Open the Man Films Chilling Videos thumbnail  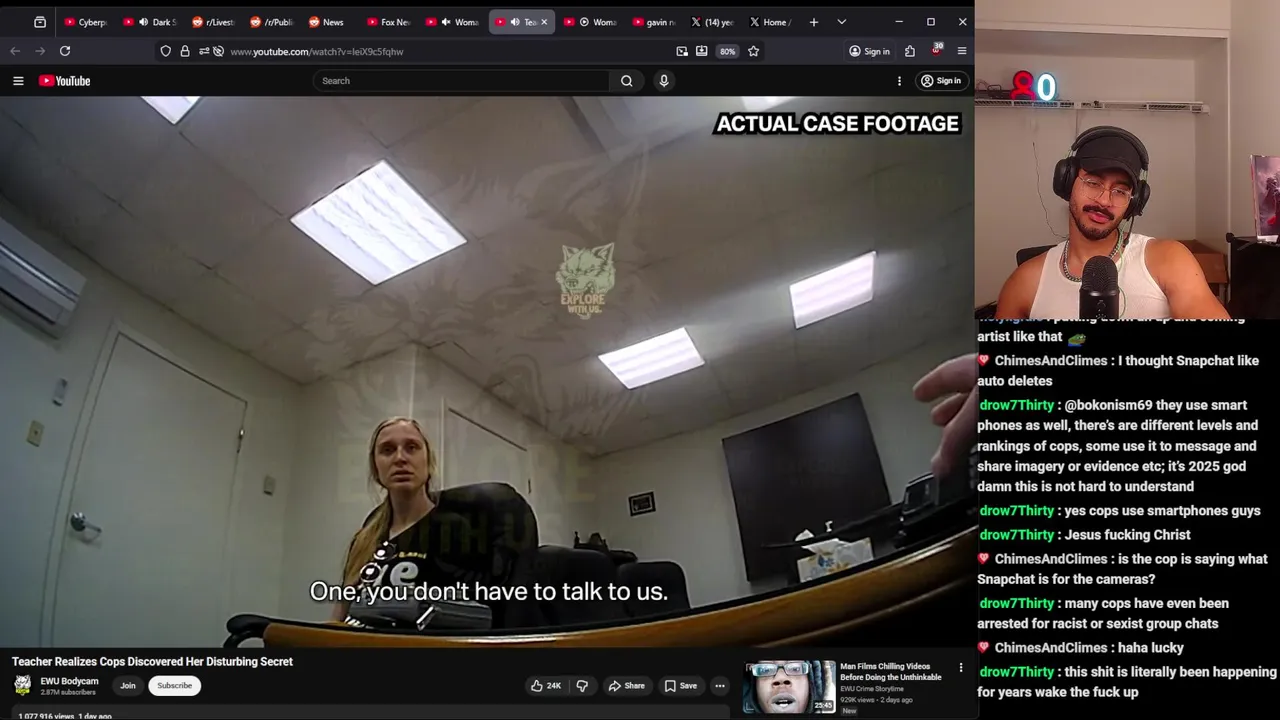789,687
